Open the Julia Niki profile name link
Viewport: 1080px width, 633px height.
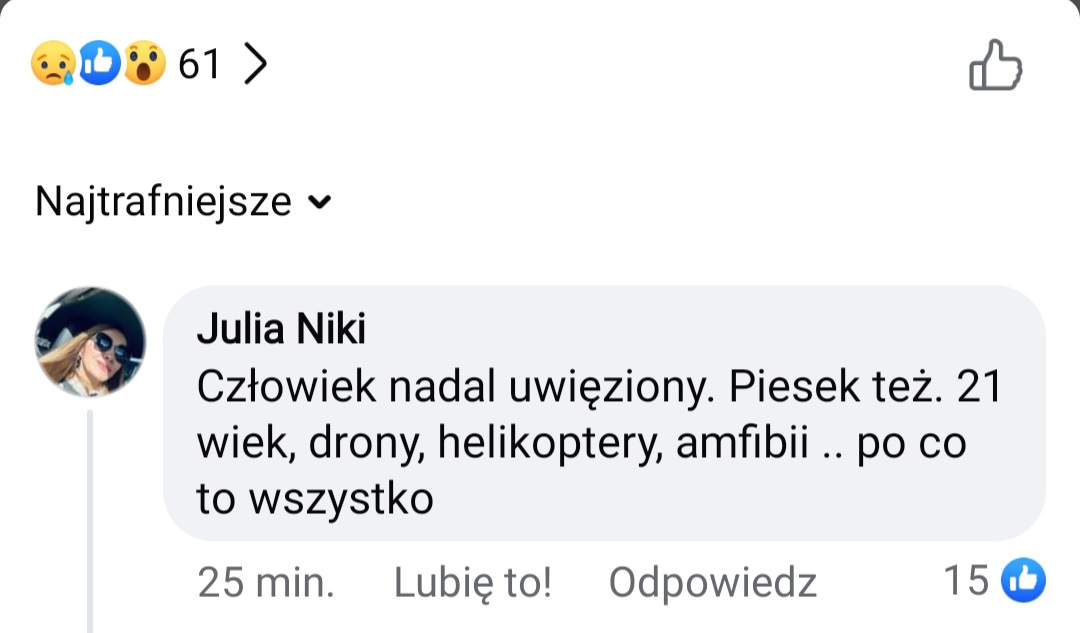281,329
